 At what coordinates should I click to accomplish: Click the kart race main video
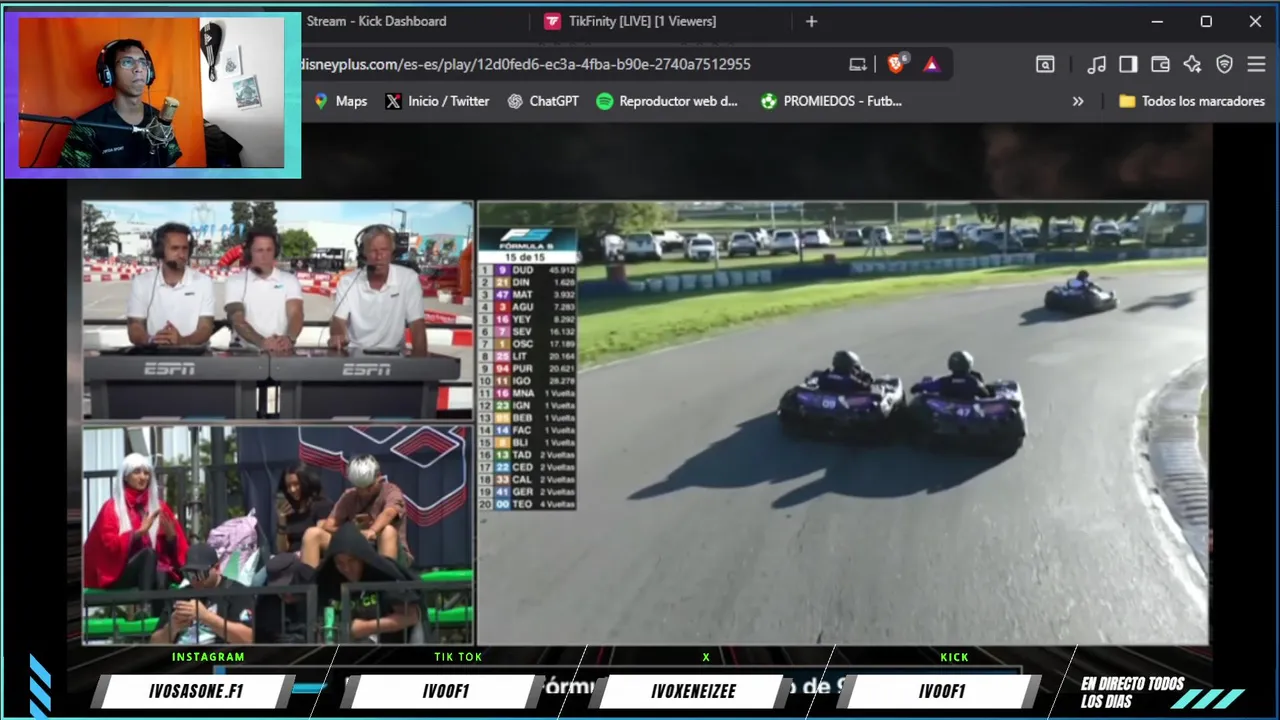click(842, 423)
